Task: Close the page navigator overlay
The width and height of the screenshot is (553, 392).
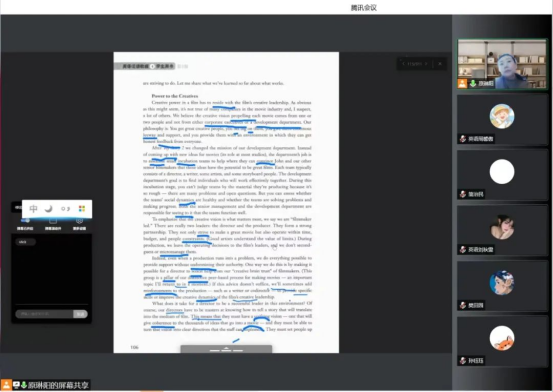Action: tap(440, 64)
